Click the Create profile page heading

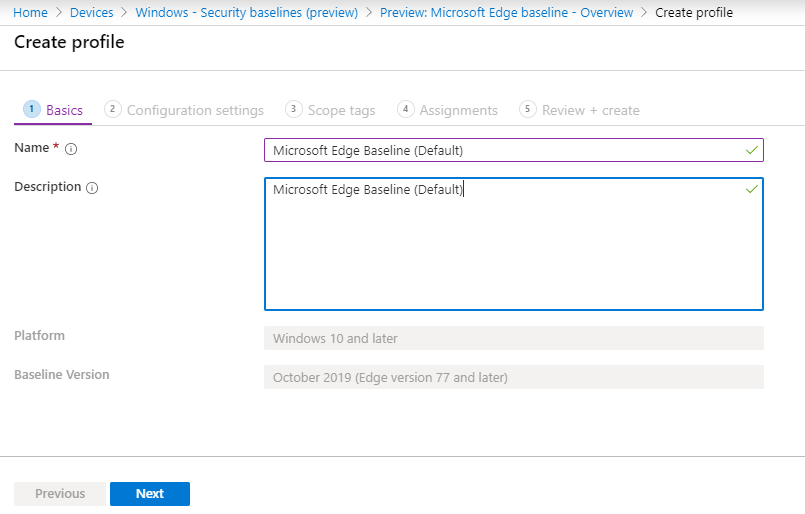click(69, 42)
